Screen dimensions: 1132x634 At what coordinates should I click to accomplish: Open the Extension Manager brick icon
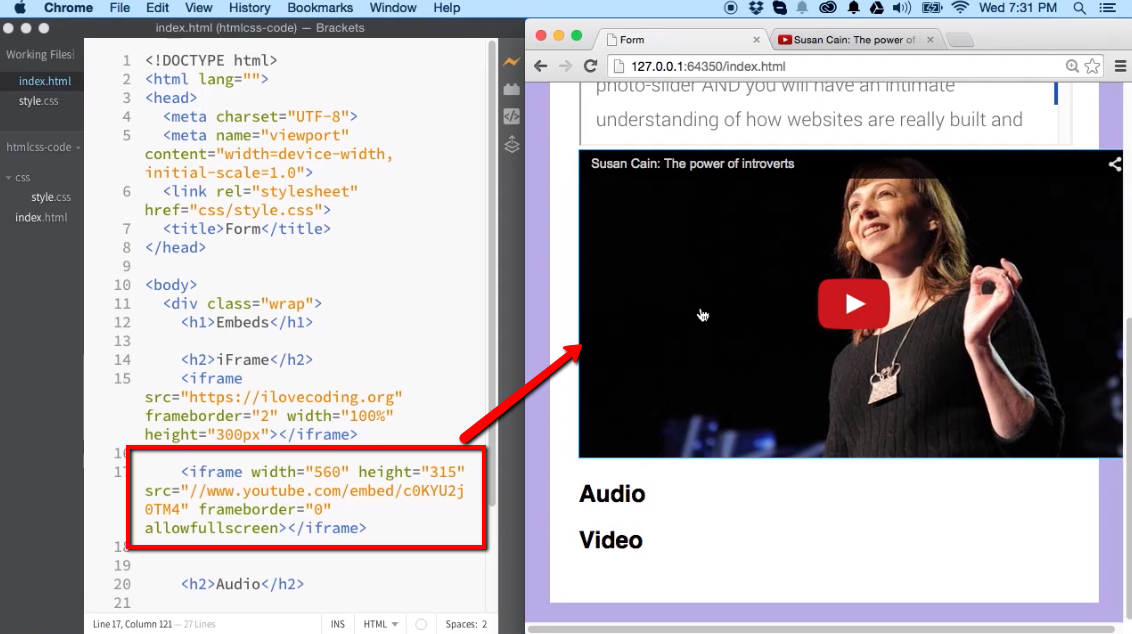tap(511, 90)
